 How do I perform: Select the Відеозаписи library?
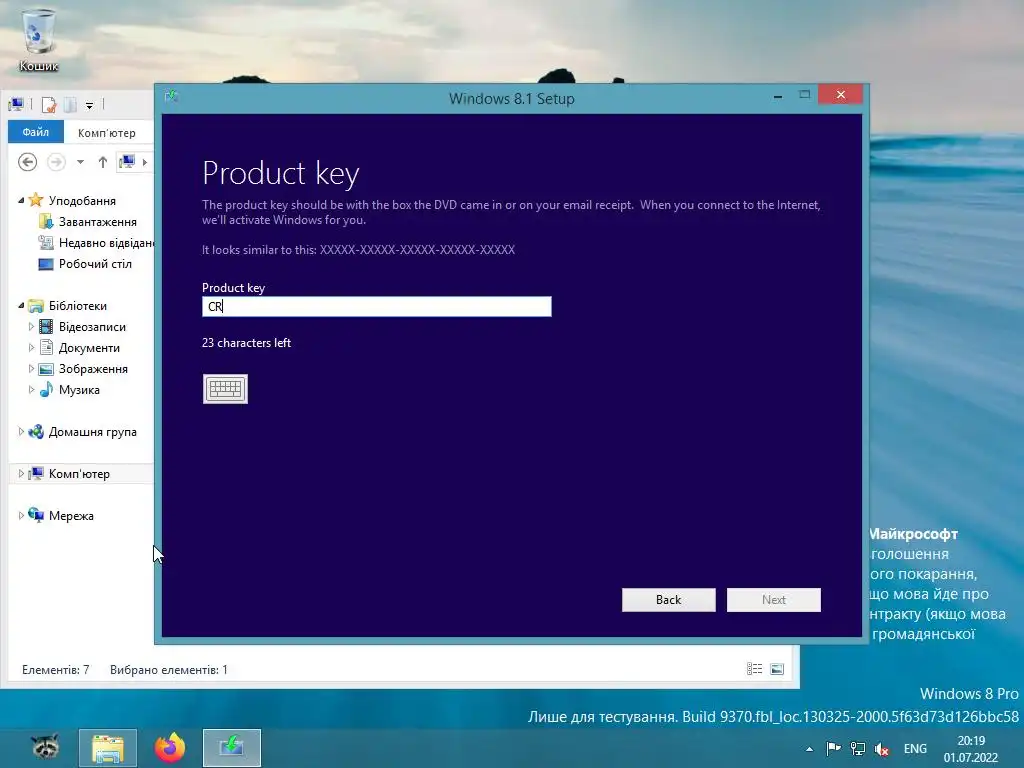click(x=92, y=327)
